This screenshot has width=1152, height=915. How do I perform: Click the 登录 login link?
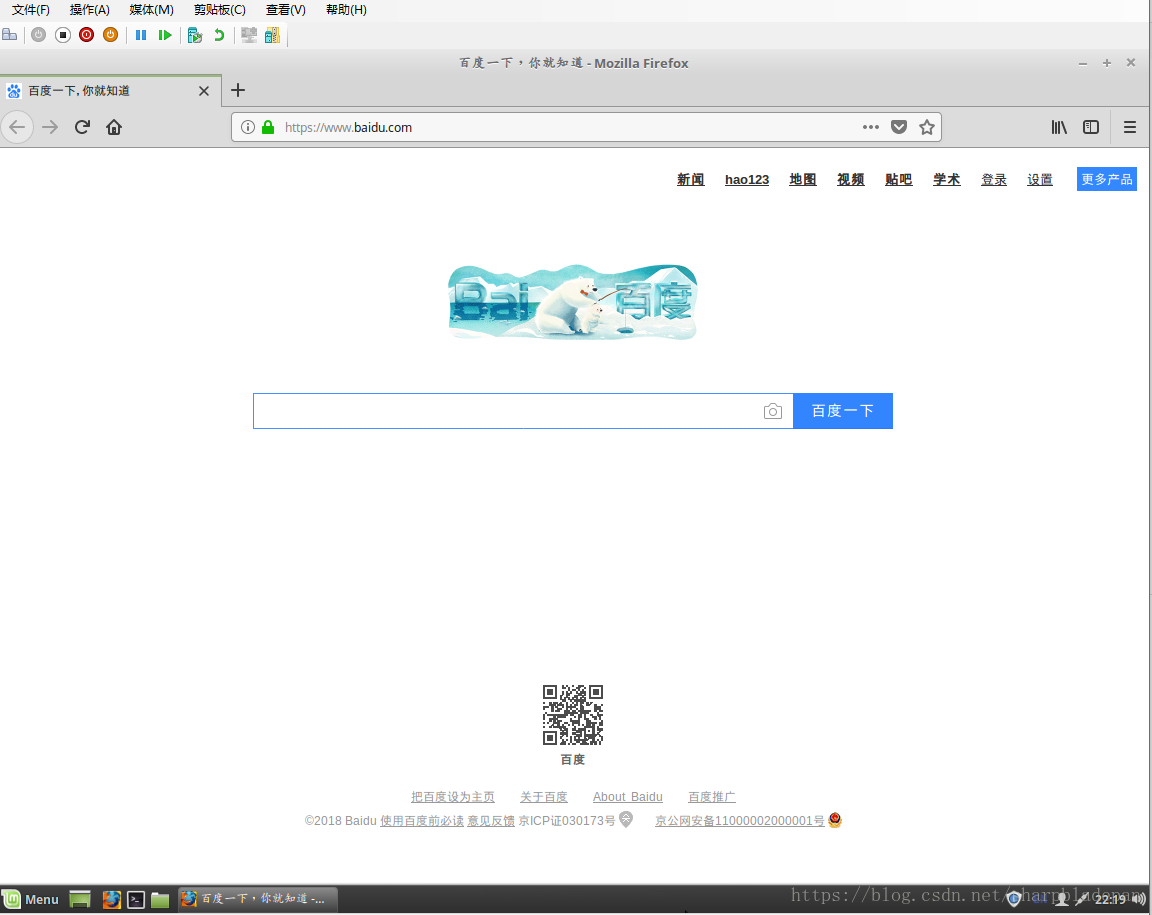994,179
